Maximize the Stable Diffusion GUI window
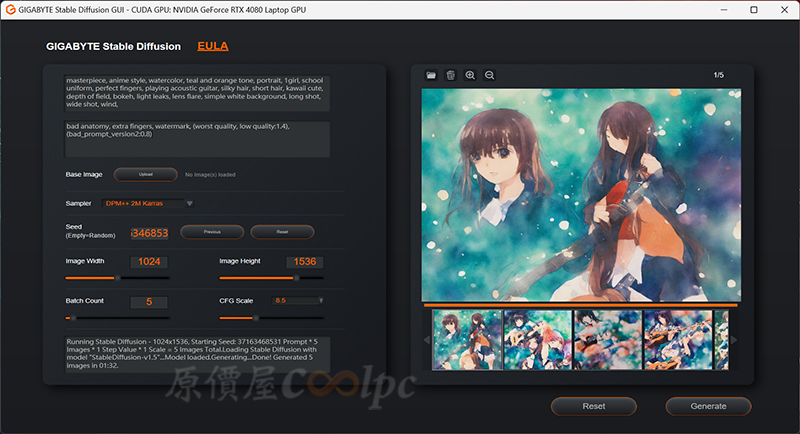The height and width of the screenshot is (434, 800). (x=754, y=10)
